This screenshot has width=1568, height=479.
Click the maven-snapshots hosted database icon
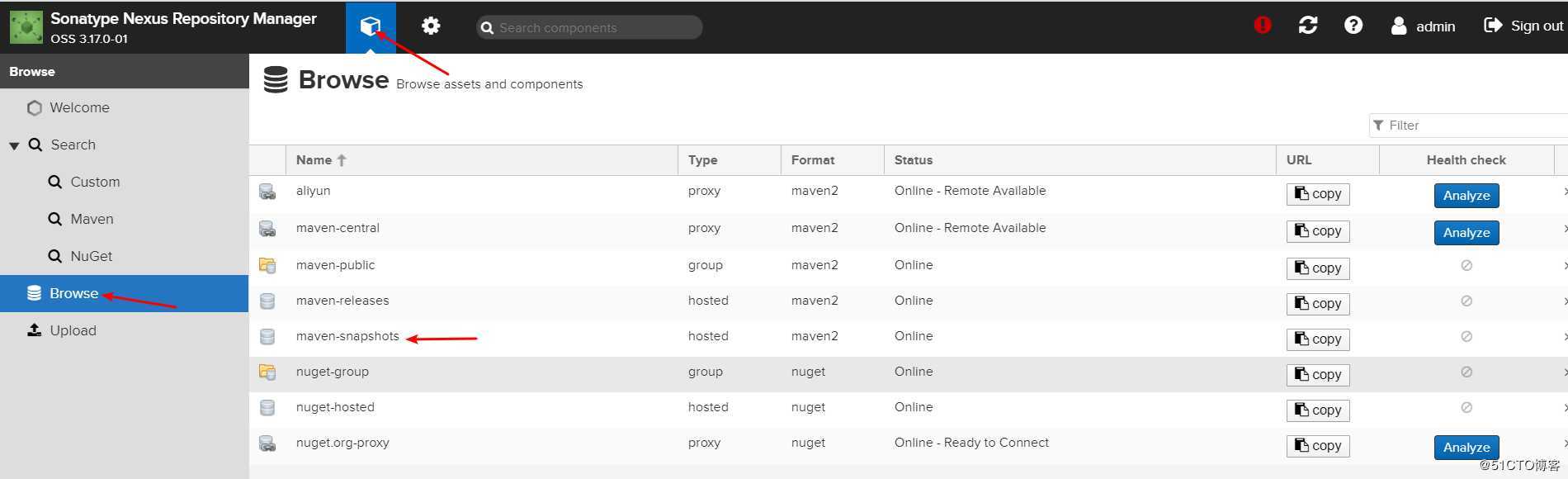[267, 337]
